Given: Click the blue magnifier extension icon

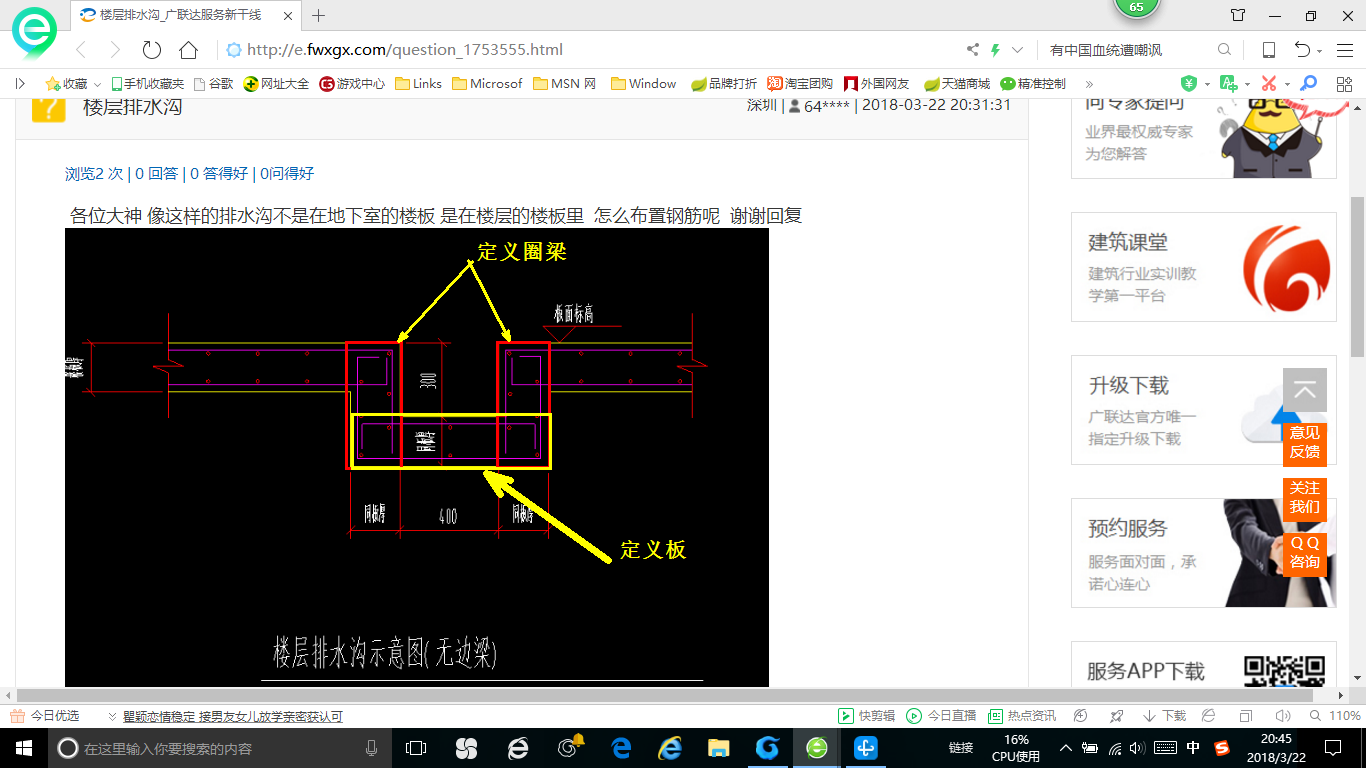Looking at the screenshot, I should (x=1308, y=84).
